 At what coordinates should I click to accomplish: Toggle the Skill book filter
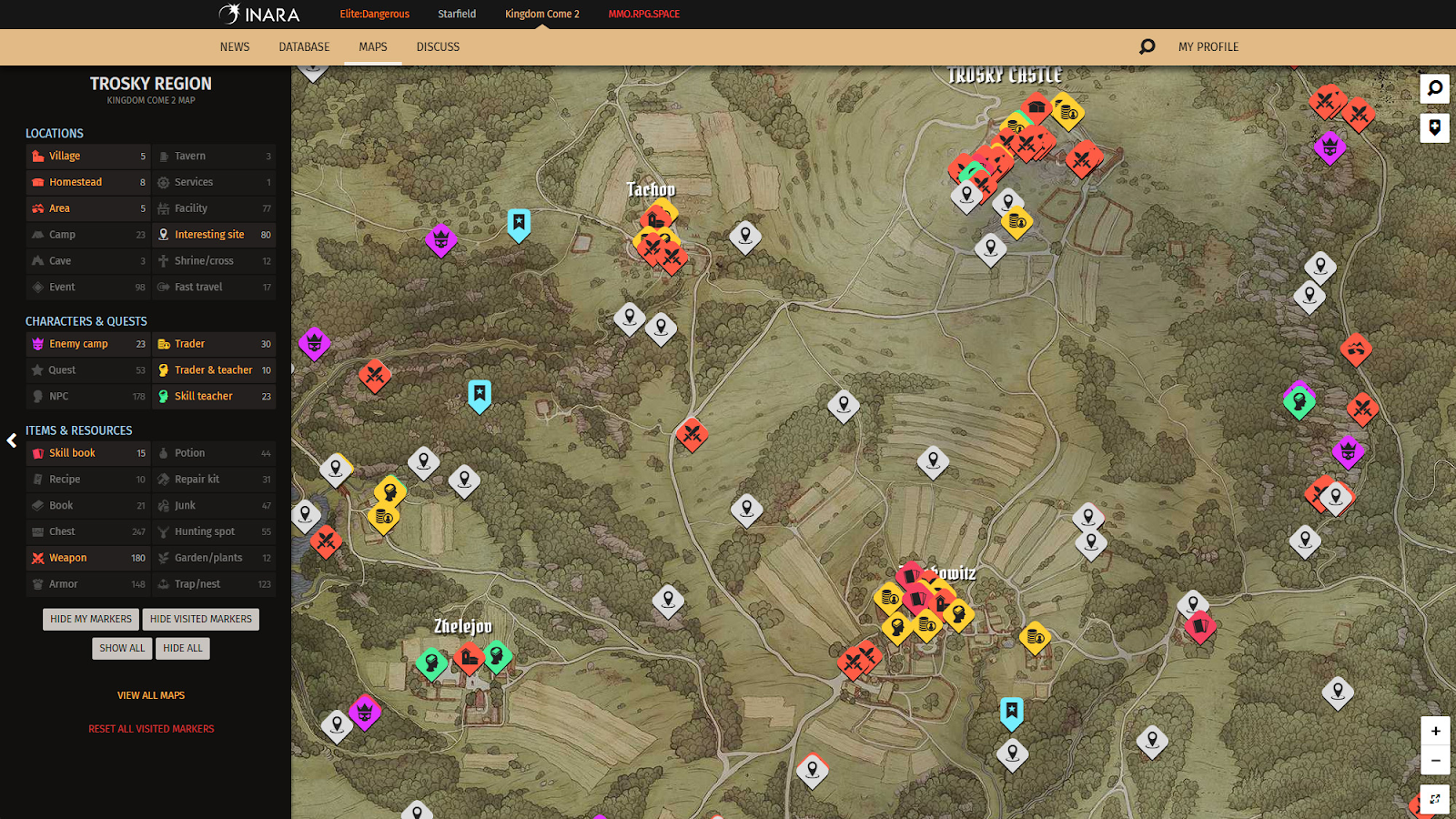(88, 453)
